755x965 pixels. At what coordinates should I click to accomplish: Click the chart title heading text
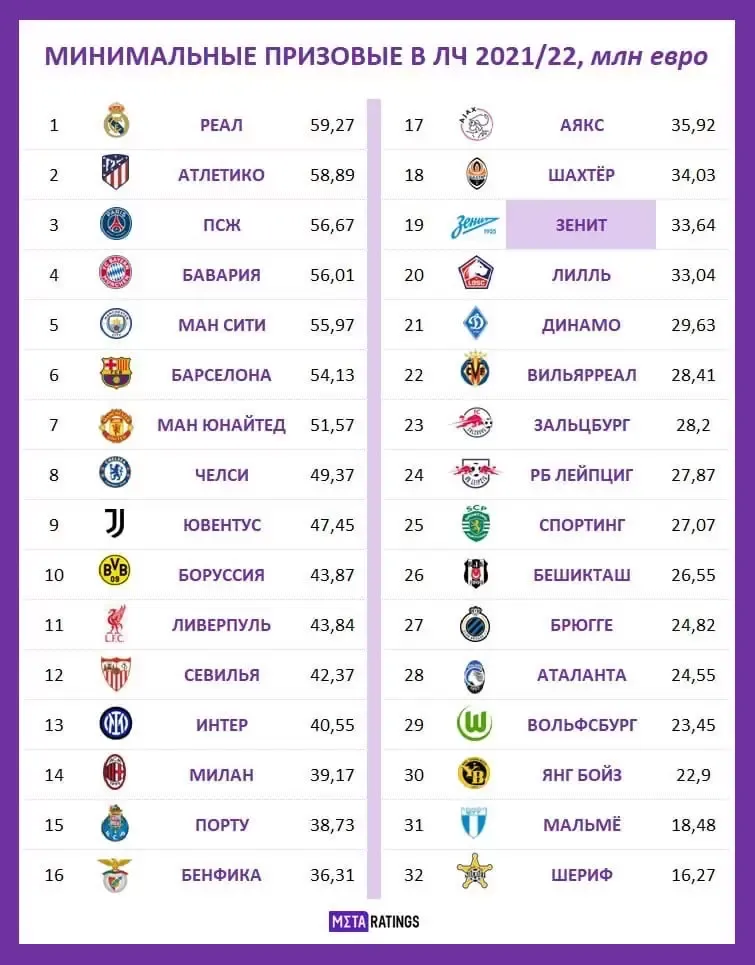click(376, 56)
